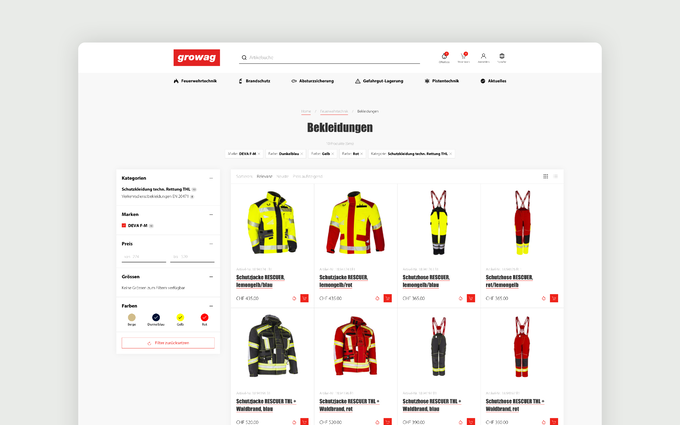The image size is (680, 425).
Task: Select Wetterschutzbekleidungen EN 20471 category
Action: (x=154, y=196)
